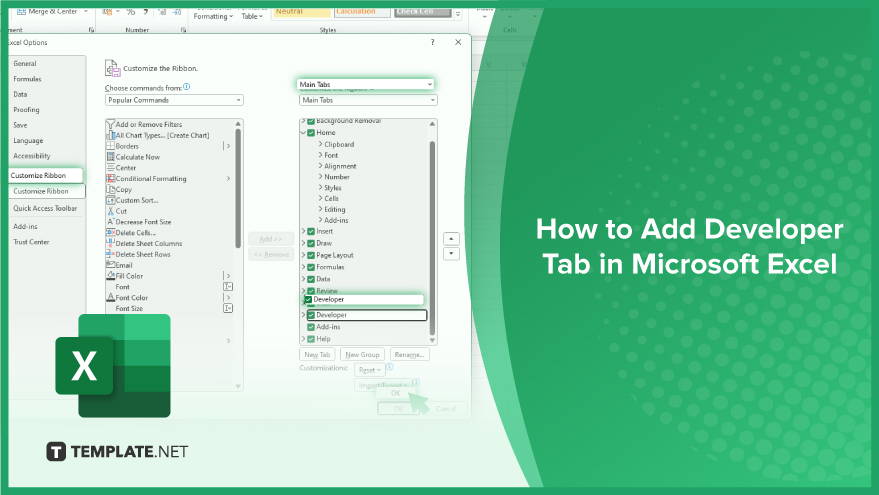Toggle the Insert tab checkbox
Viewport: 879px width, 495px height.
311,232
